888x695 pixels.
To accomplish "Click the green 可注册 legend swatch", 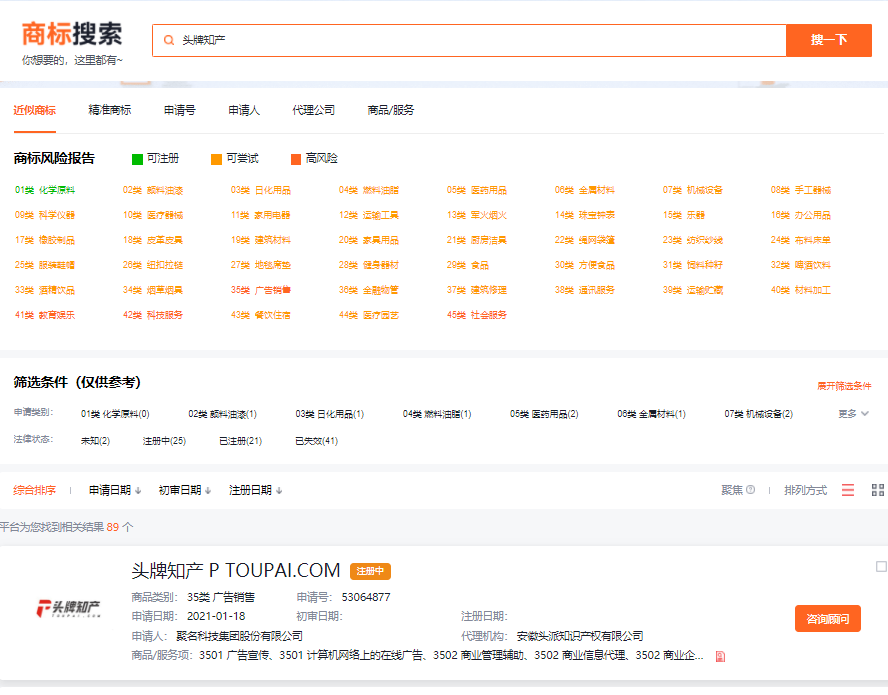I will [137, 159].
